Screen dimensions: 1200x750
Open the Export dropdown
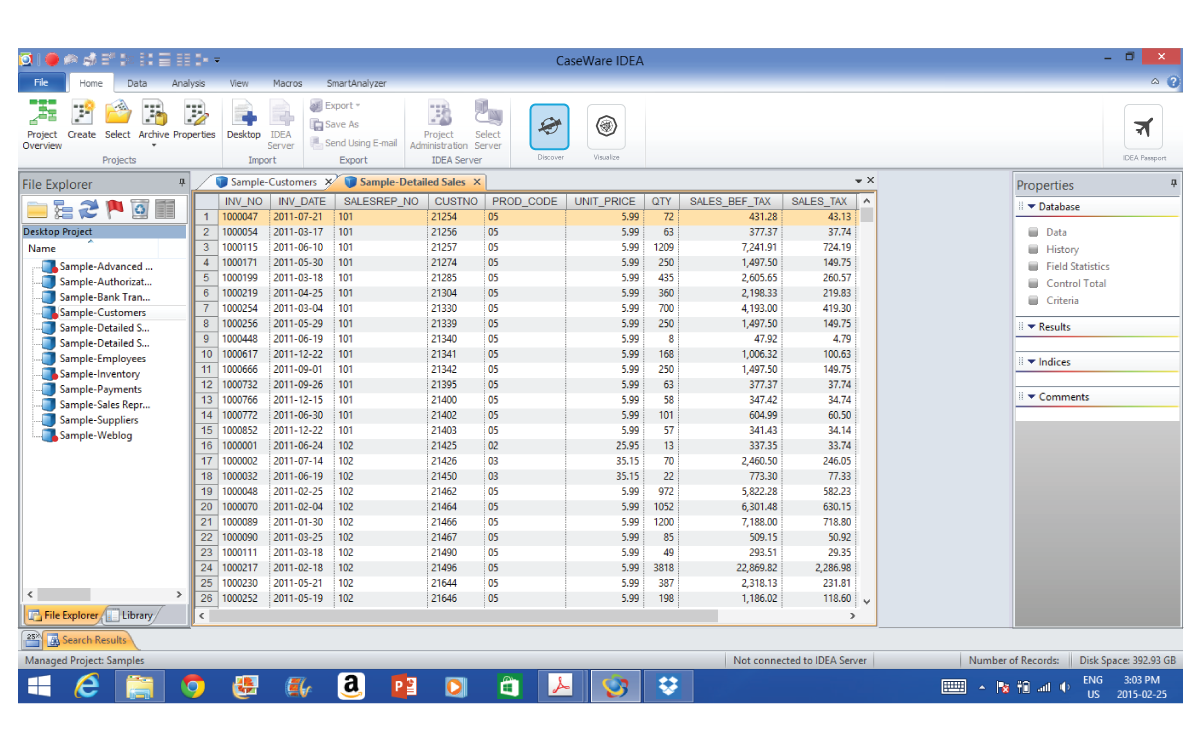click(x=336, y=105)
